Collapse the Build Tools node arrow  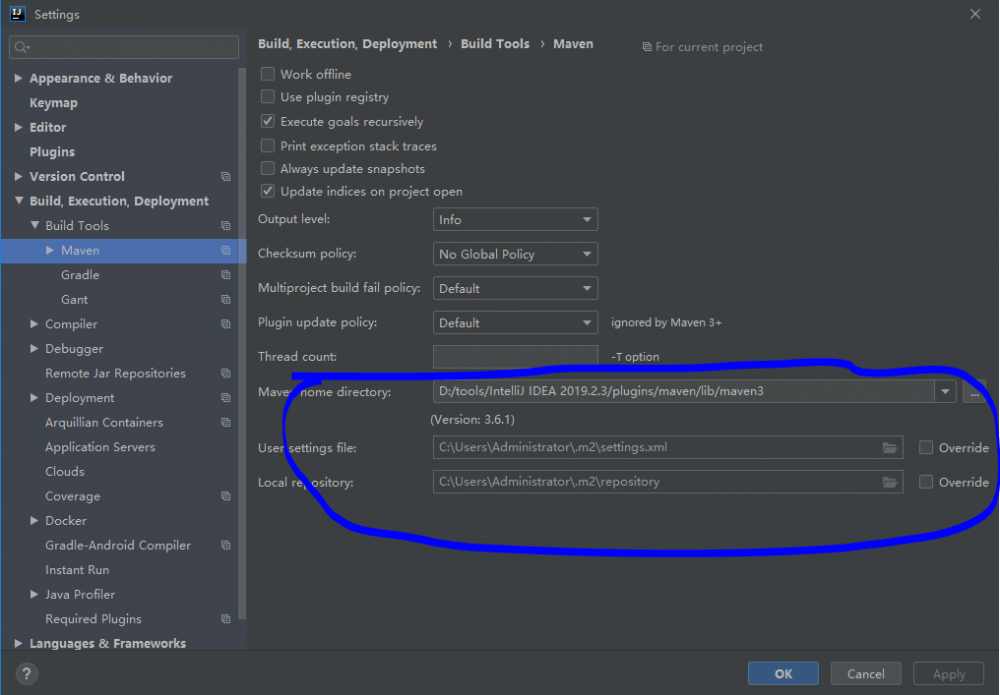point(34,225)
